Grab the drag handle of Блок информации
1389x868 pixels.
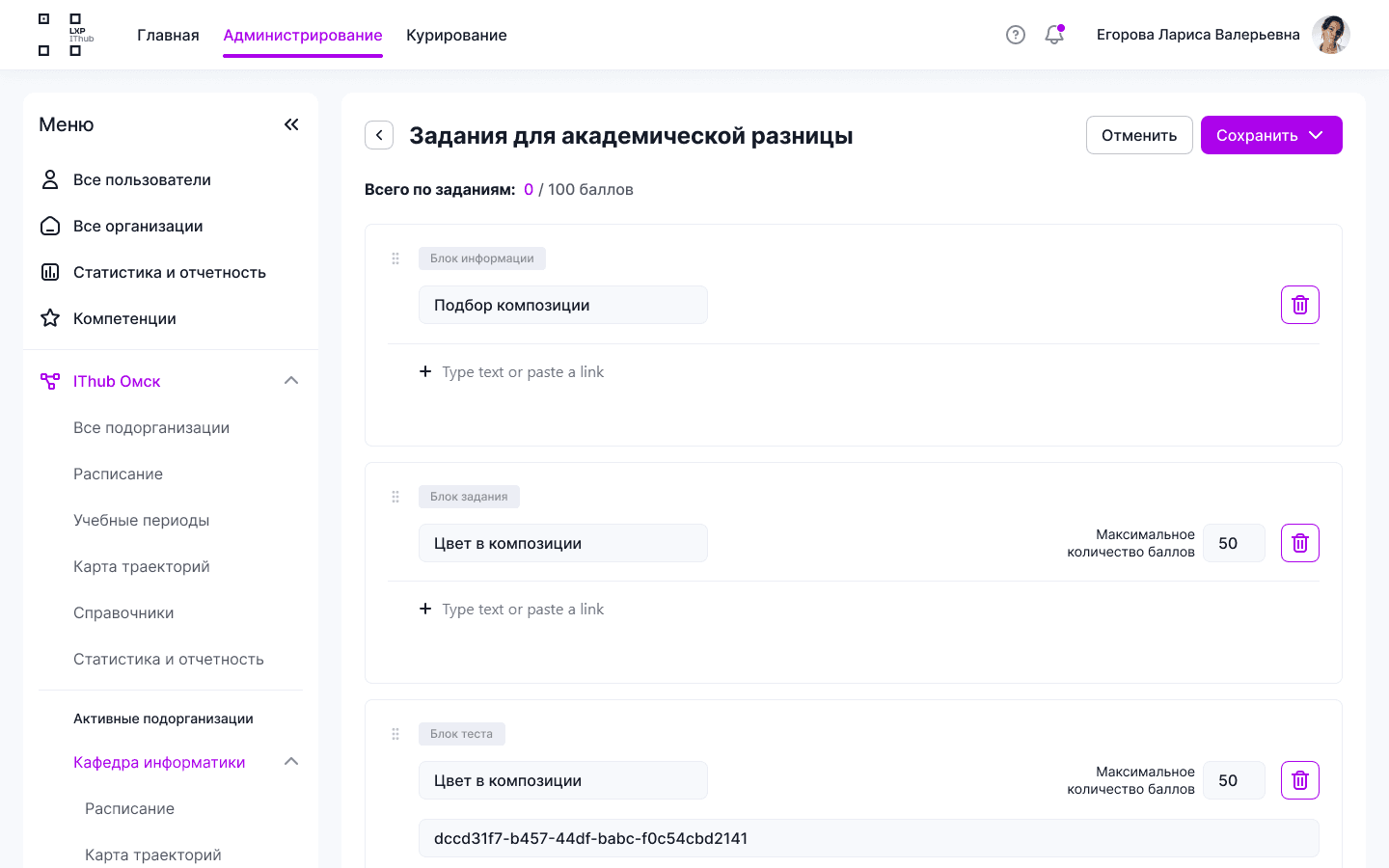[x=395, y=258]
